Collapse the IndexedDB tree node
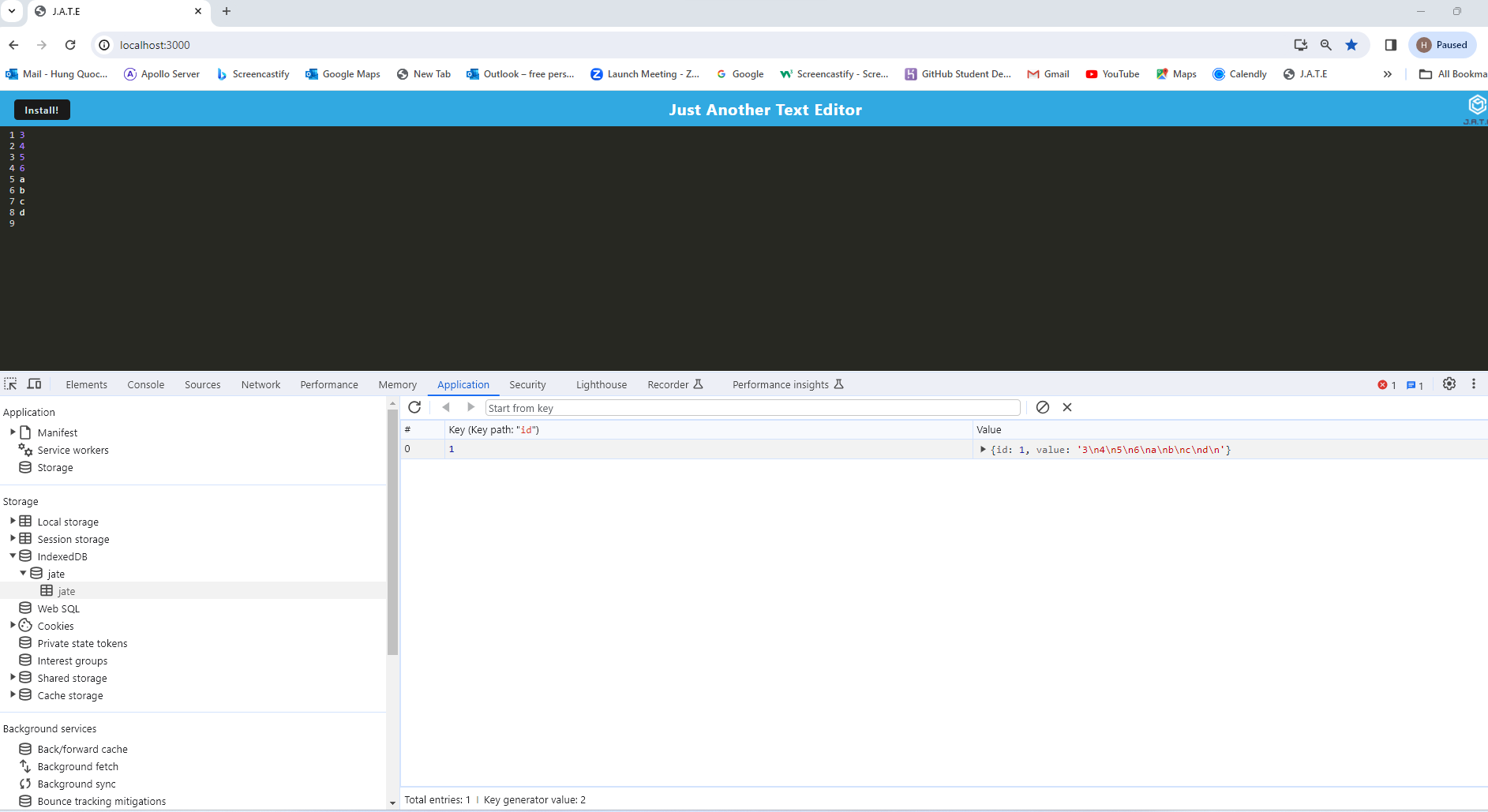The height and width of the screenshot is (812, 1488). point(13,556)
